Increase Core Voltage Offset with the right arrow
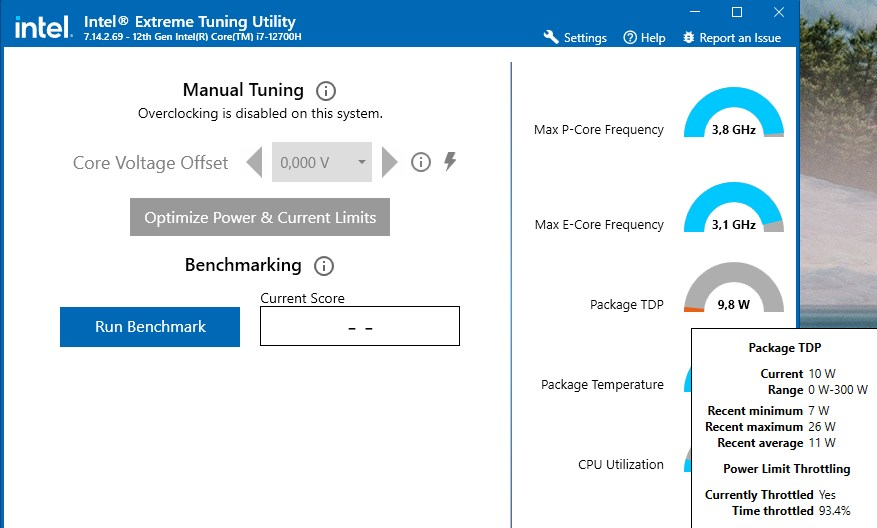The image size is (877, 528). (389, 162)
